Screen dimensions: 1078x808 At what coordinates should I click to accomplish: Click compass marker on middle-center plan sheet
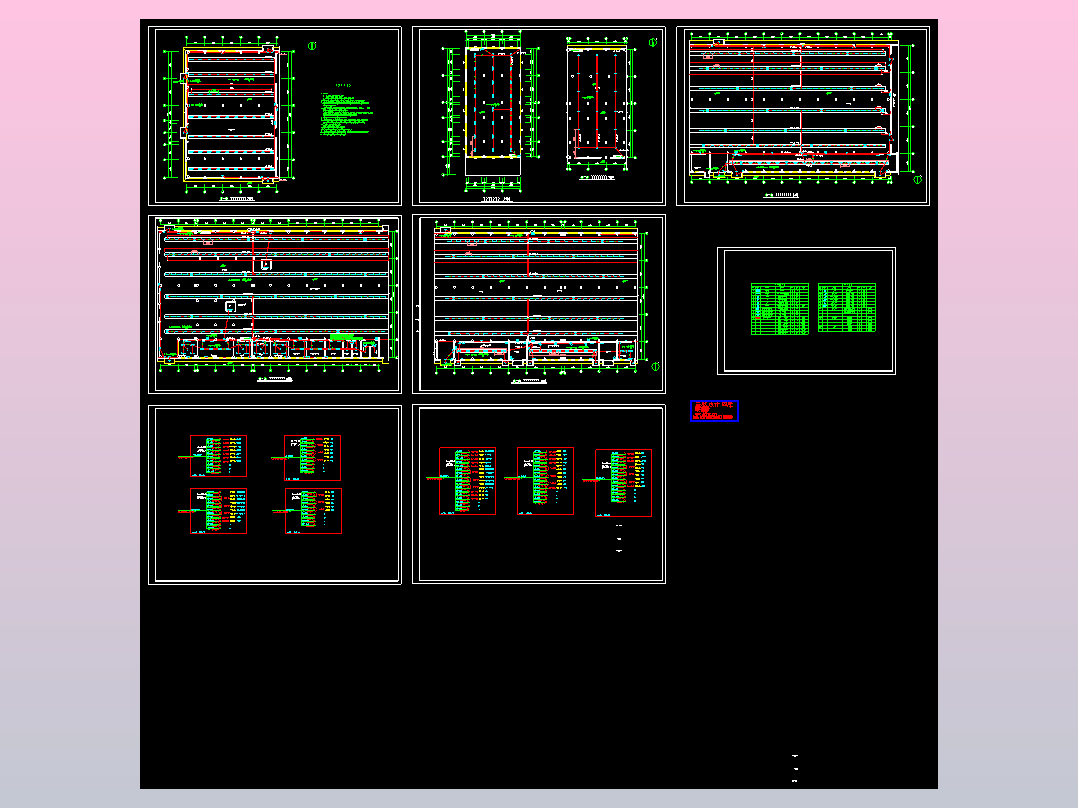655,367
